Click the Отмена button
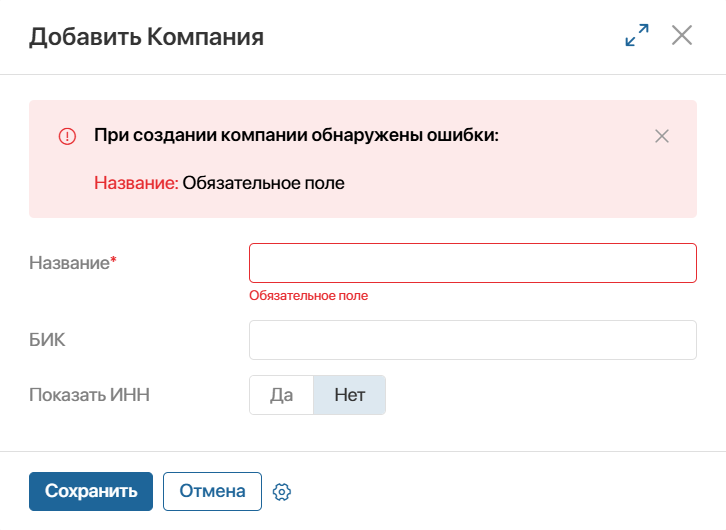The image size is (726, 530). pyautogui.click(x=212, y=491)
